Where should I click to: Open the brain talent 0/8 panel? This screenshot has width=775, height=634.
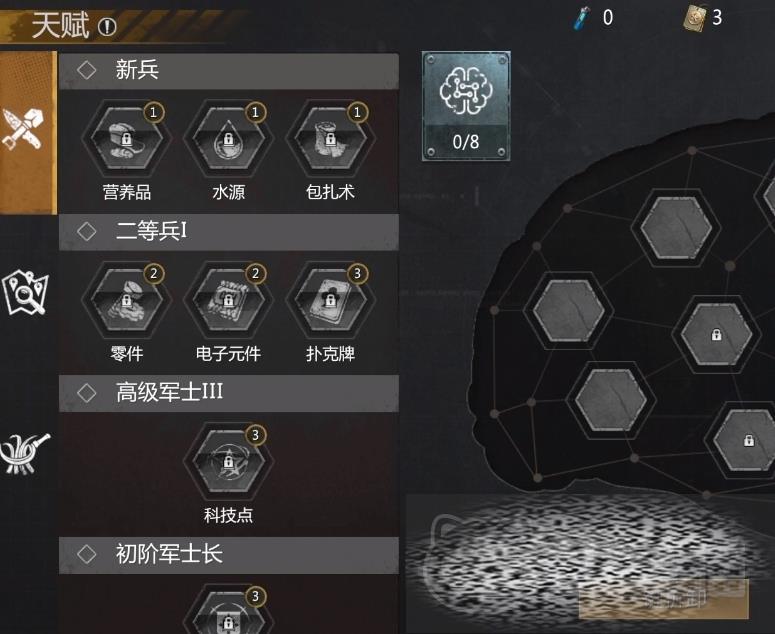click(466, 106)
